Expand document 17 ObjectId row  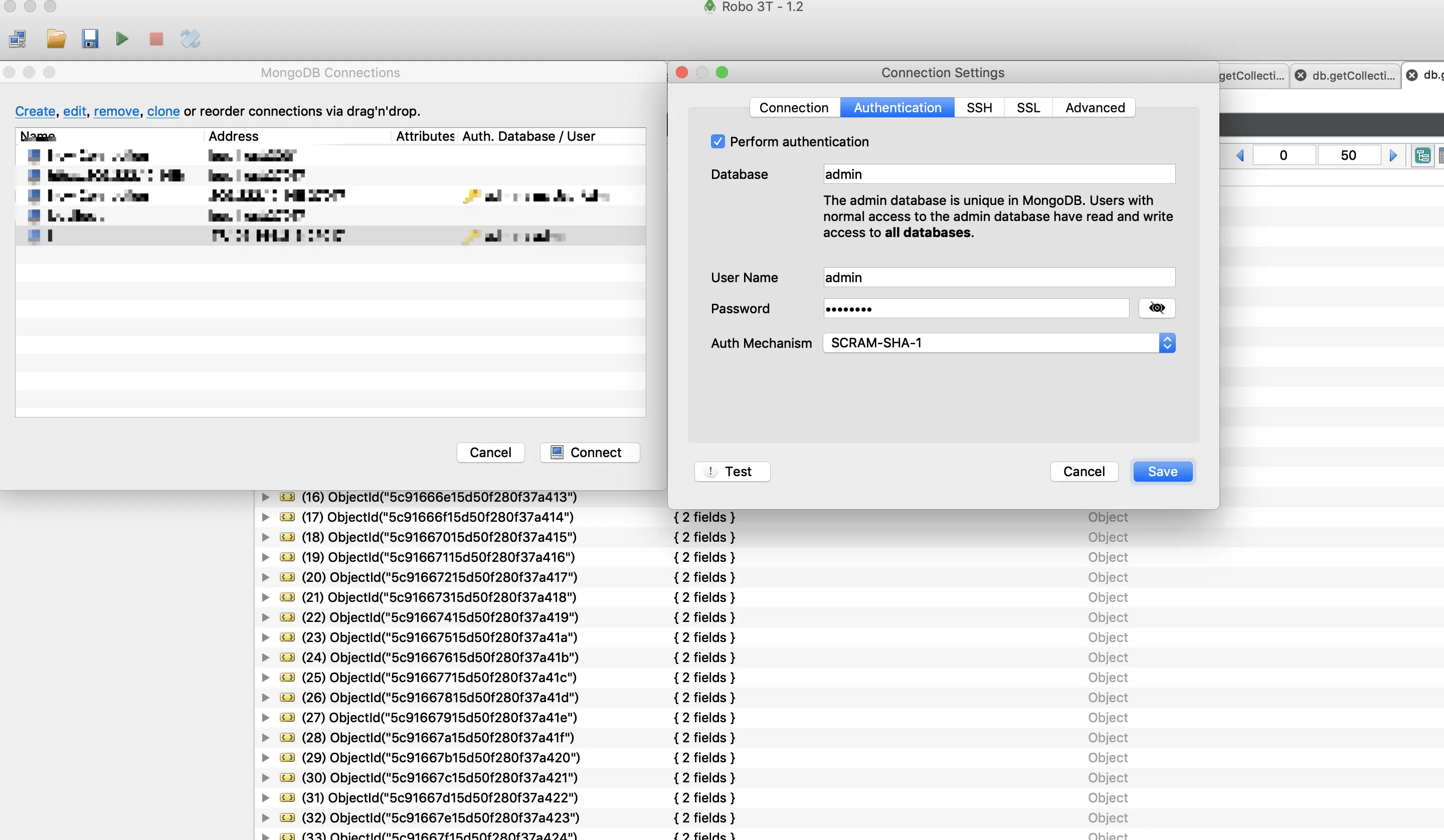coord(265,517)
